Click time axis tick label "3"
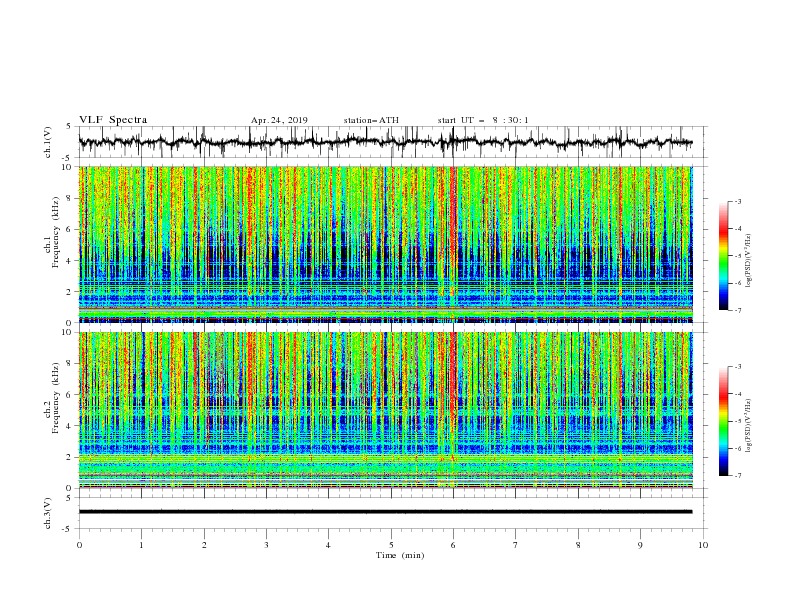This screenshot has height=612, width=792. 266,545
